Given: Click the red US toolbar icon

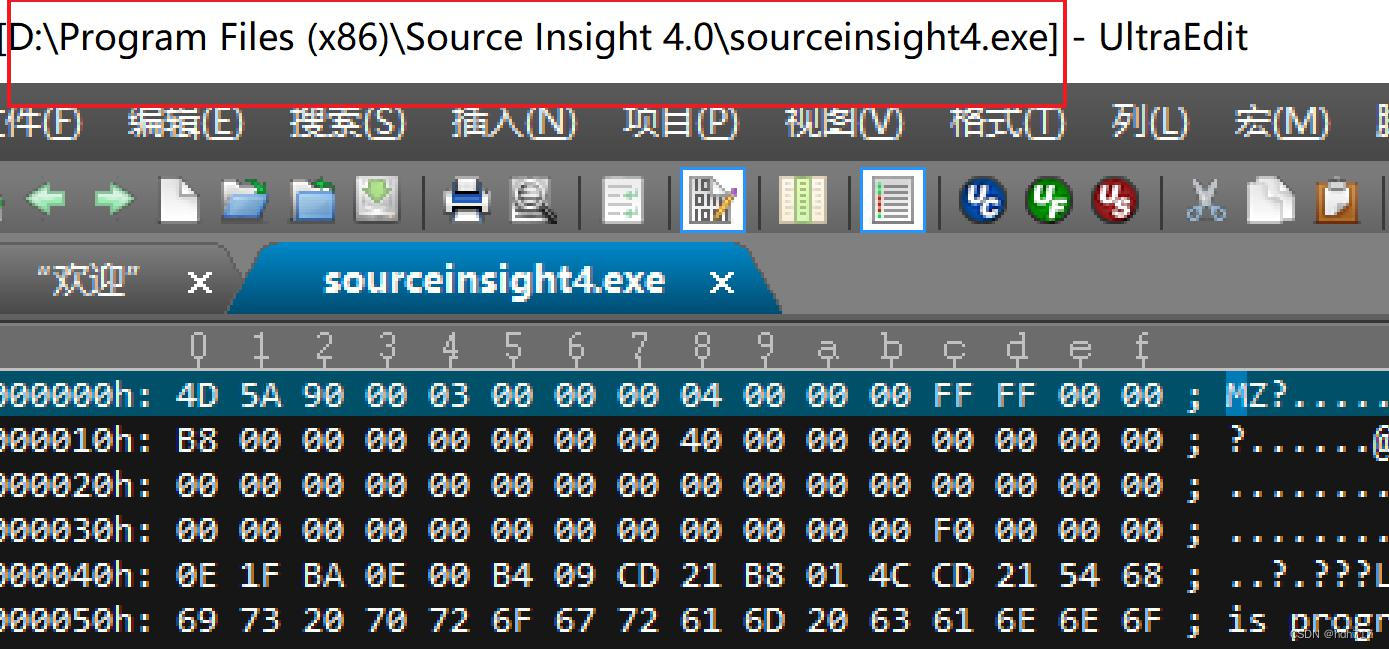Looking at the screenshot, I should [1114, 200].
